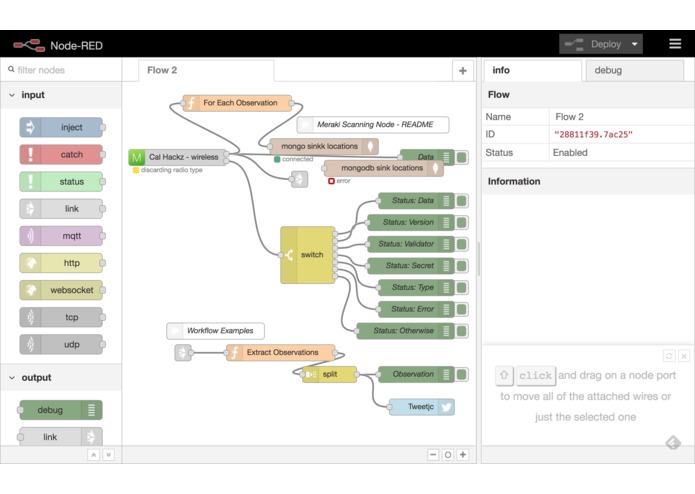Viewport: 695px width, 494px height.
Task: Click the flow ID value 28811f39.7ac25
Action: click(x=593, y=135)
